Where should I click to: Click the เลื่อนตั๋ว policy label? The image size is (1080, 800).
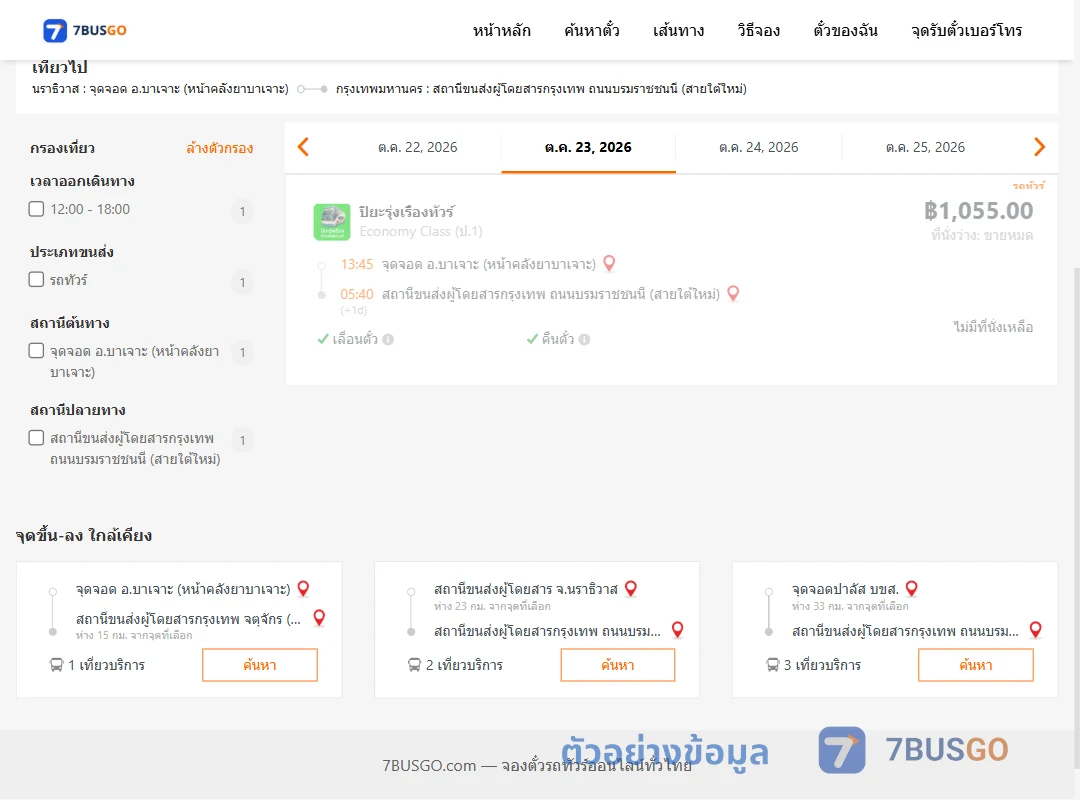pos(355,339)
